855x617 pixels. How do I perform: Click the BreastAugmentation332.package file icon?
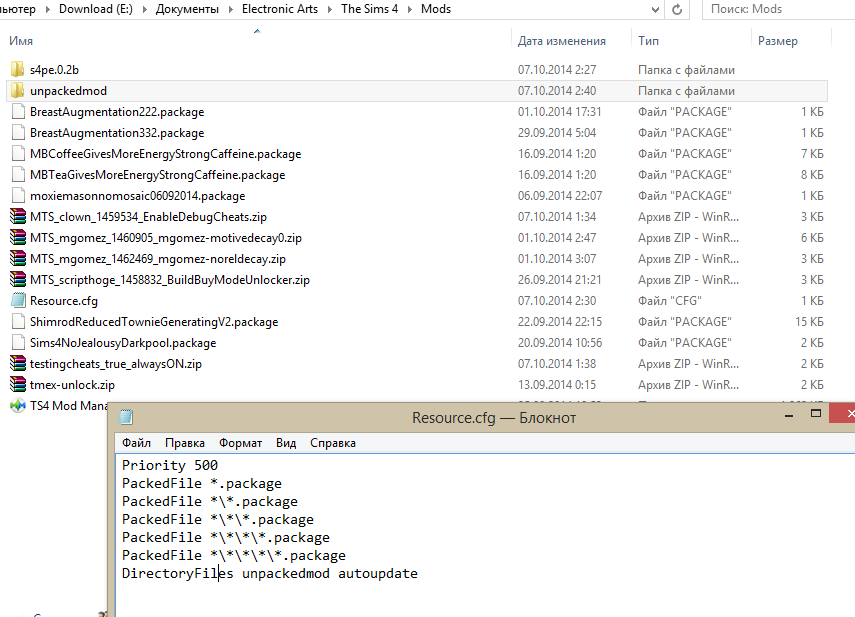pyautogui.click(x=18, y=132)
